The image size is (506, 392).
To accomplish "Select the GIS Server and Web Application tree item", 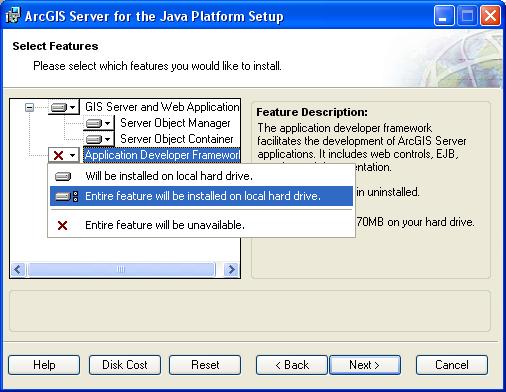I will [x=162, y=107].
